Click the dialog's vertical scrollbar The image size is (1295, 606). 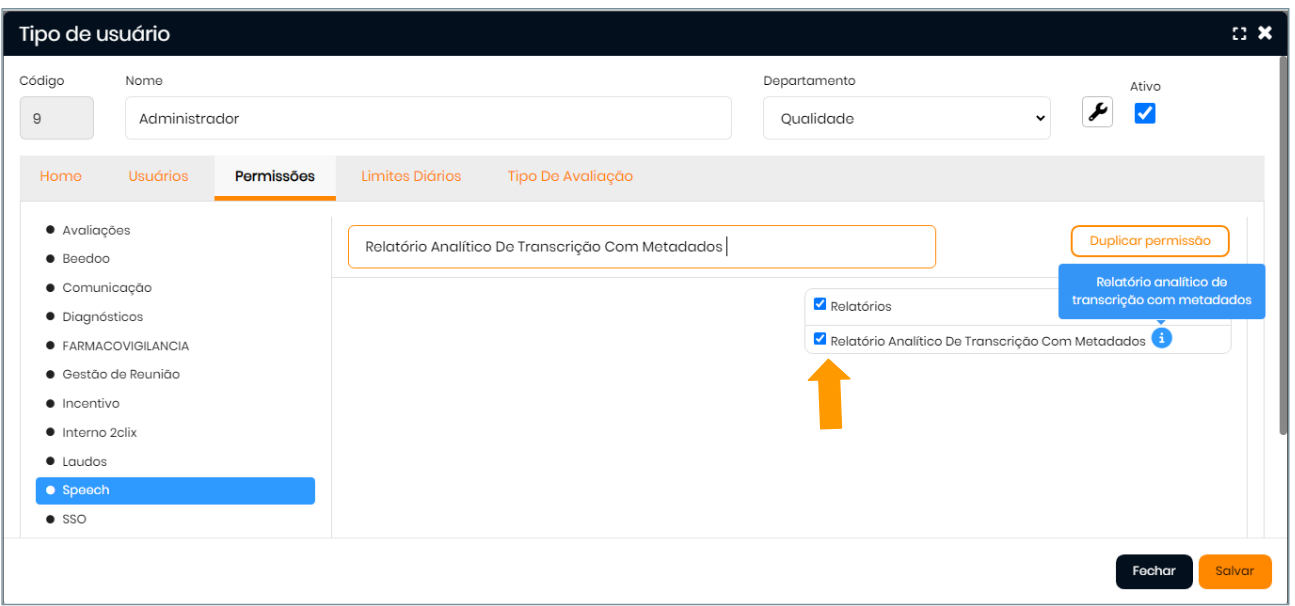pyautogui.click(x=1283, y=250)
